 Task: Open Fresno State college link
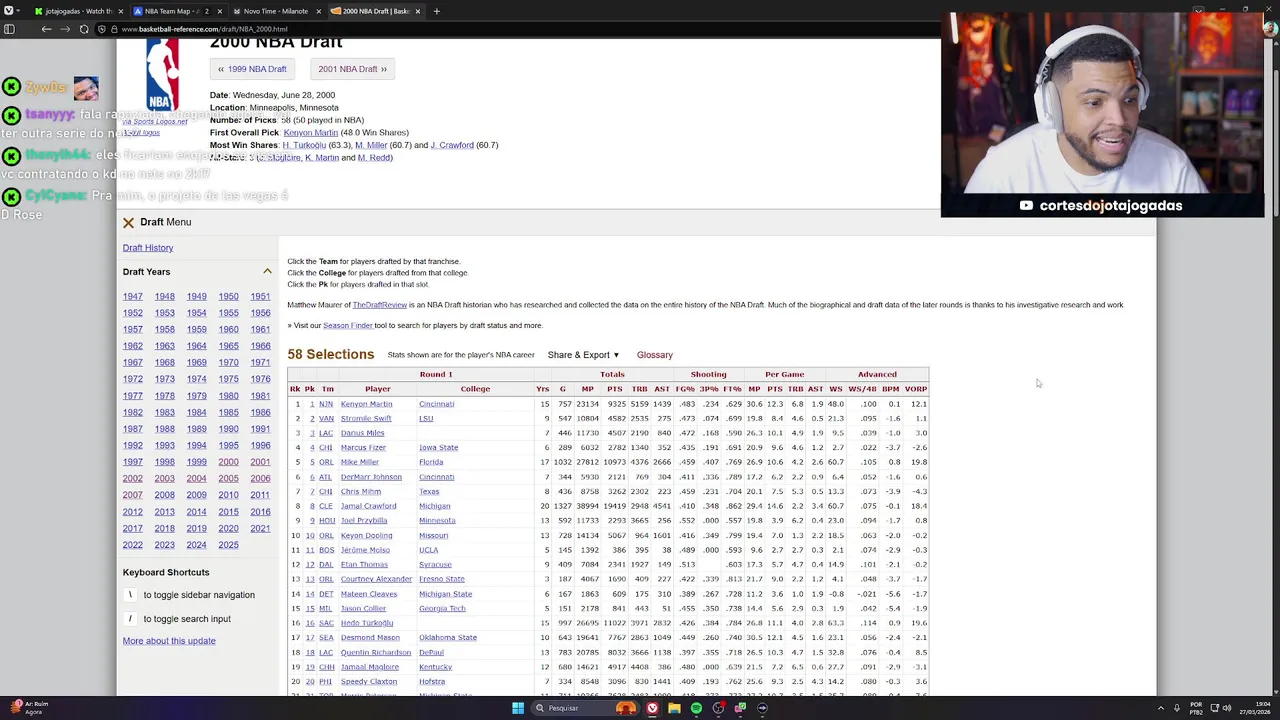pos(442,579)
